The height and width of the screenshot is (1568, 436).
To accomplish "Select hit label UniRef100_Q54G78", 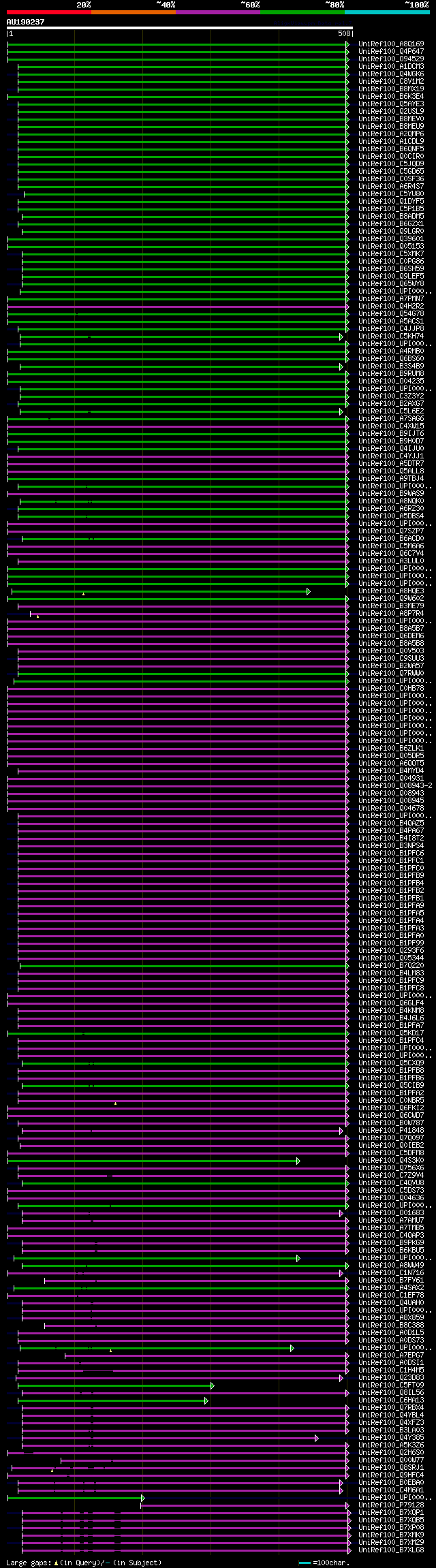I will [391, 313].
